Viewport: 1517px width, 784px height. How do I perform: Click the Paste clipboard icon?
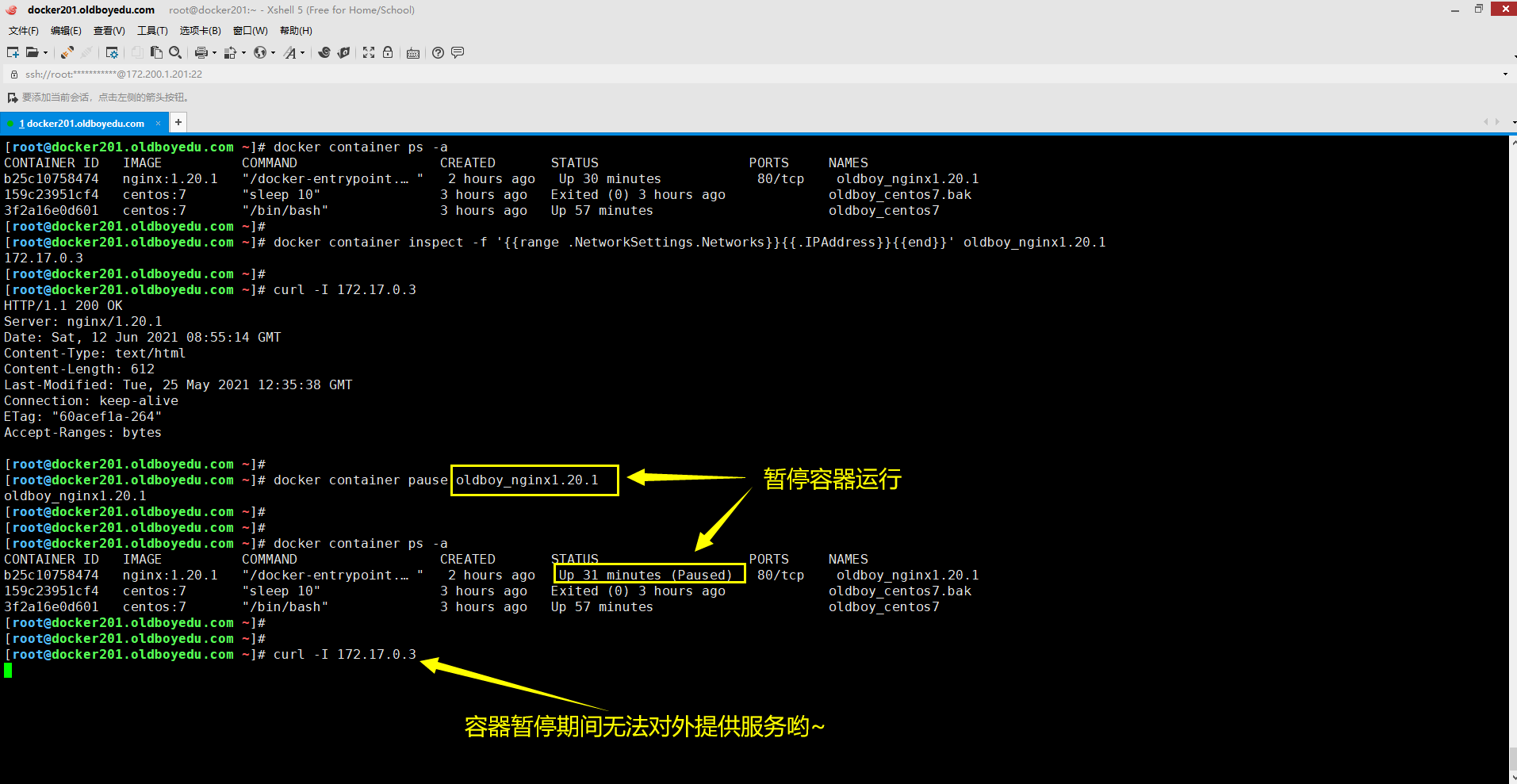click(x=156, y=52)
